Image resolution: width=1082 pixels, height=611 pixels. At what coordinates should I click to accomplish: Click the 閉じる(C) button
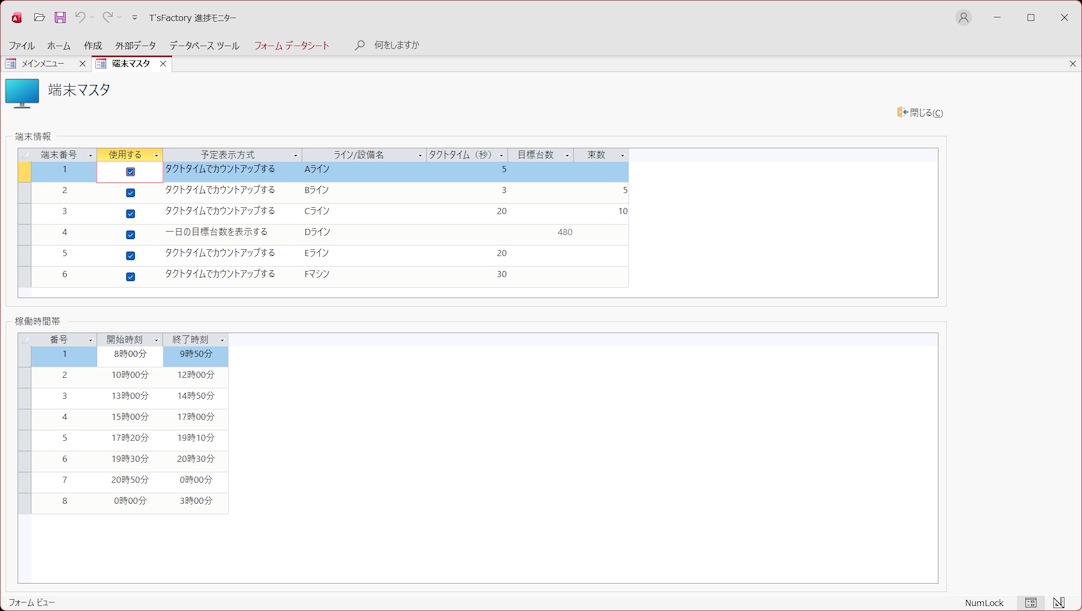(x=920, y=113)
